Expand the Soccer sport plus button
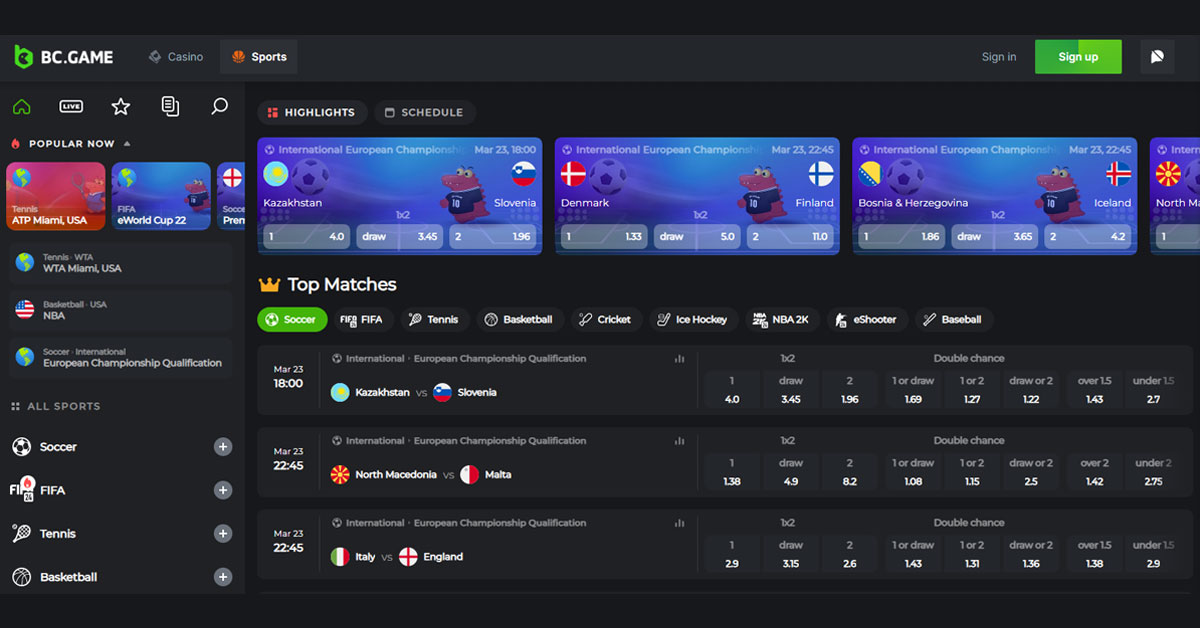Screen dimensions: 1200x628 point(223,447)
